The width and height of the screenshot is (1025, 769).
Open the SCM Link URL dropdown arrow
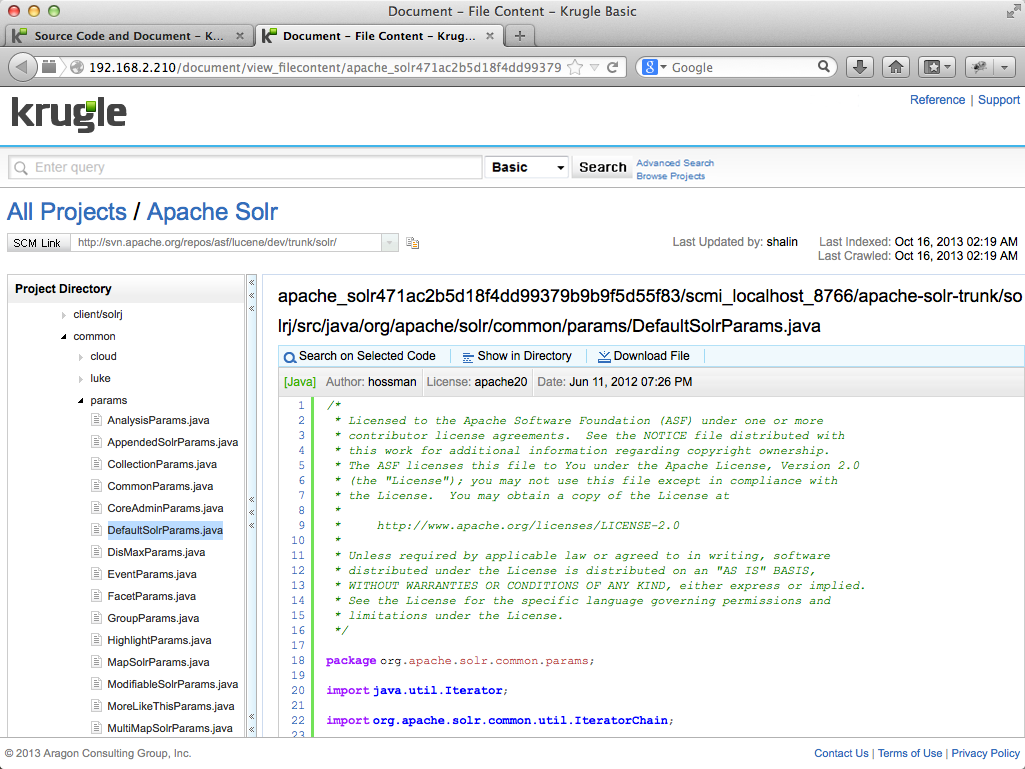click(390, 243)
